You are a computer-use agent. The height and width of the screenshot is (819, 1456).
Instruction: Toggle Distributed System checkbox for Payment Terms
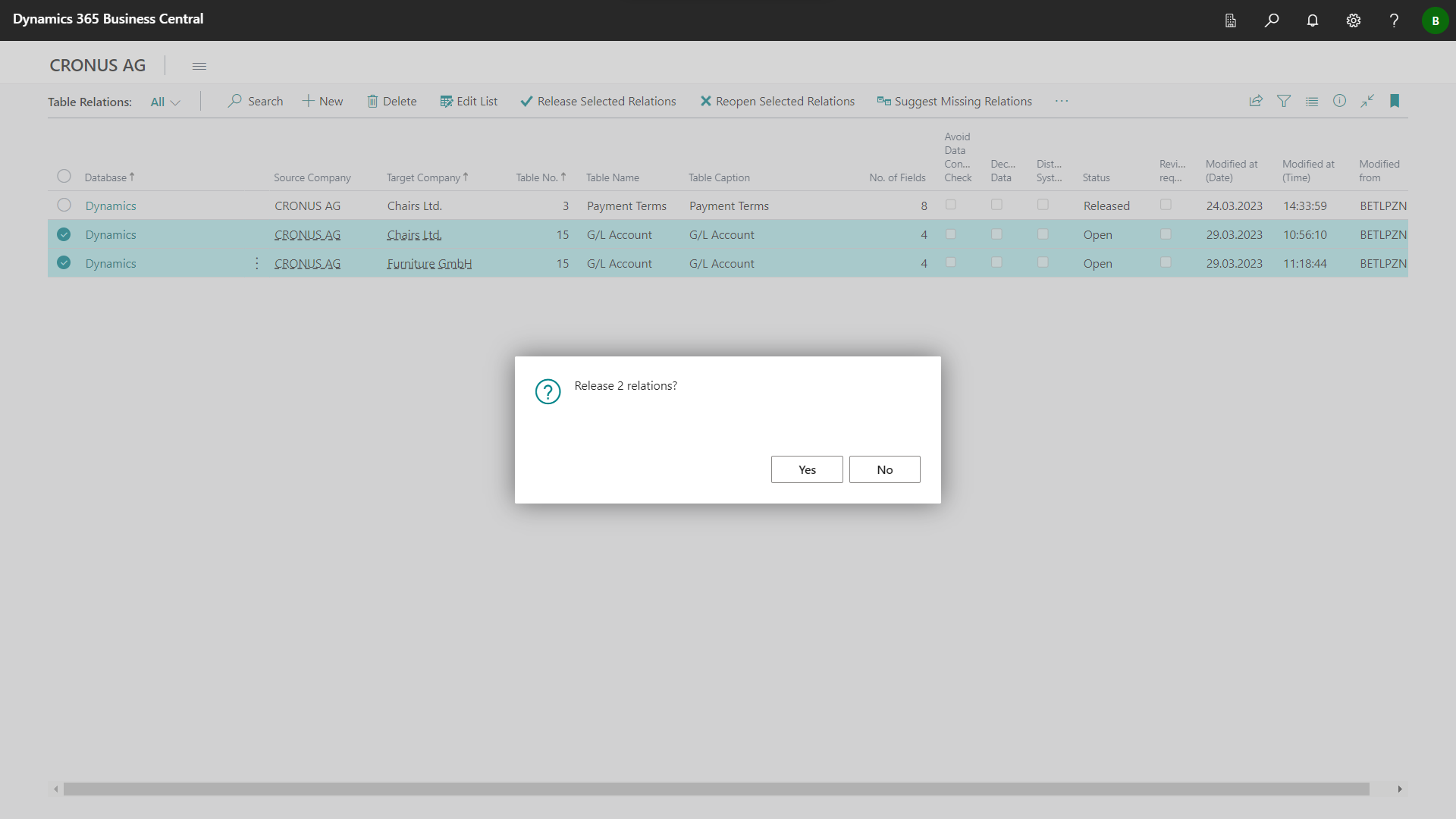point(1043,205)
